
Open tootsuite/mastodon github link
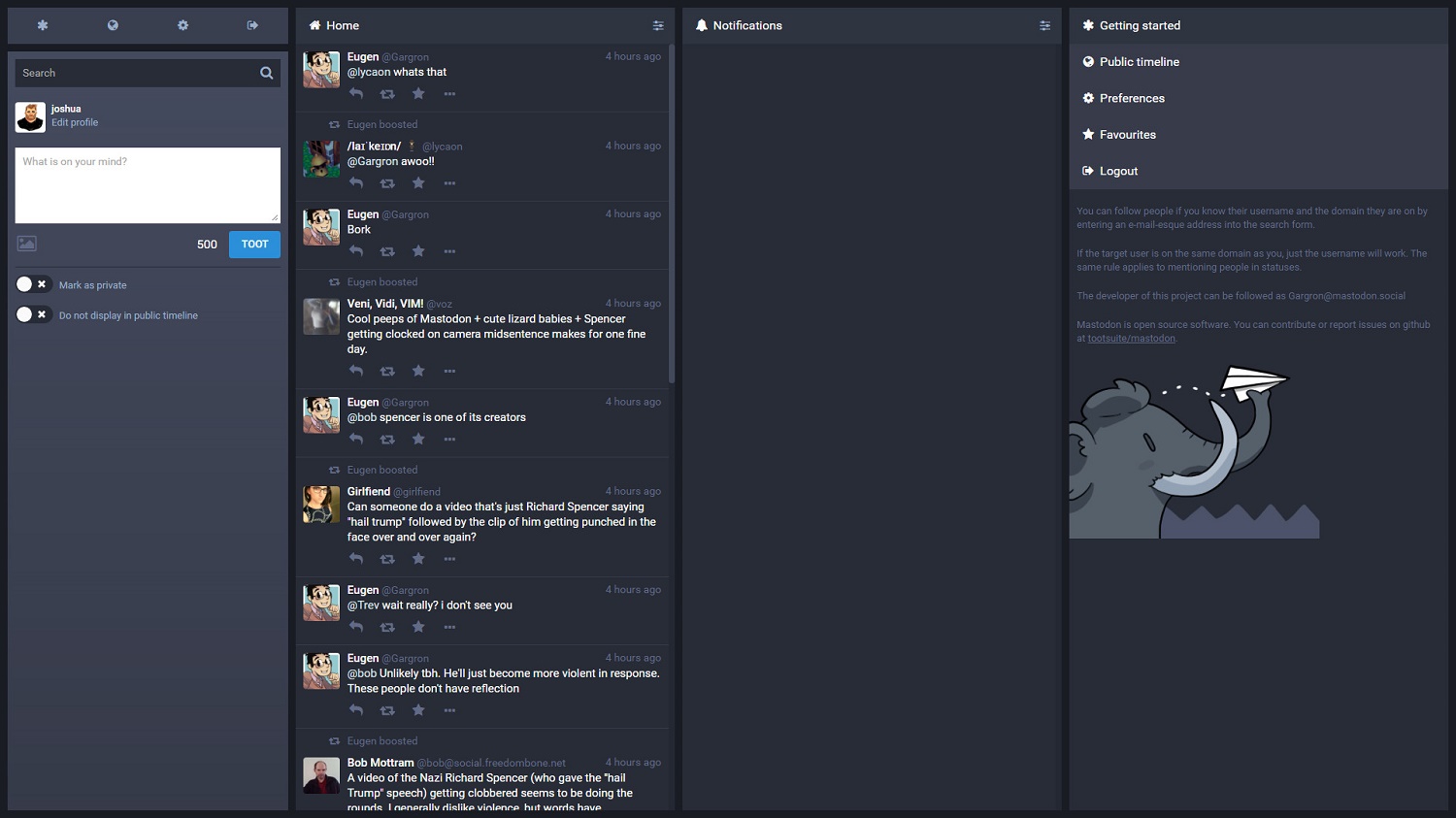(1131, 339)
